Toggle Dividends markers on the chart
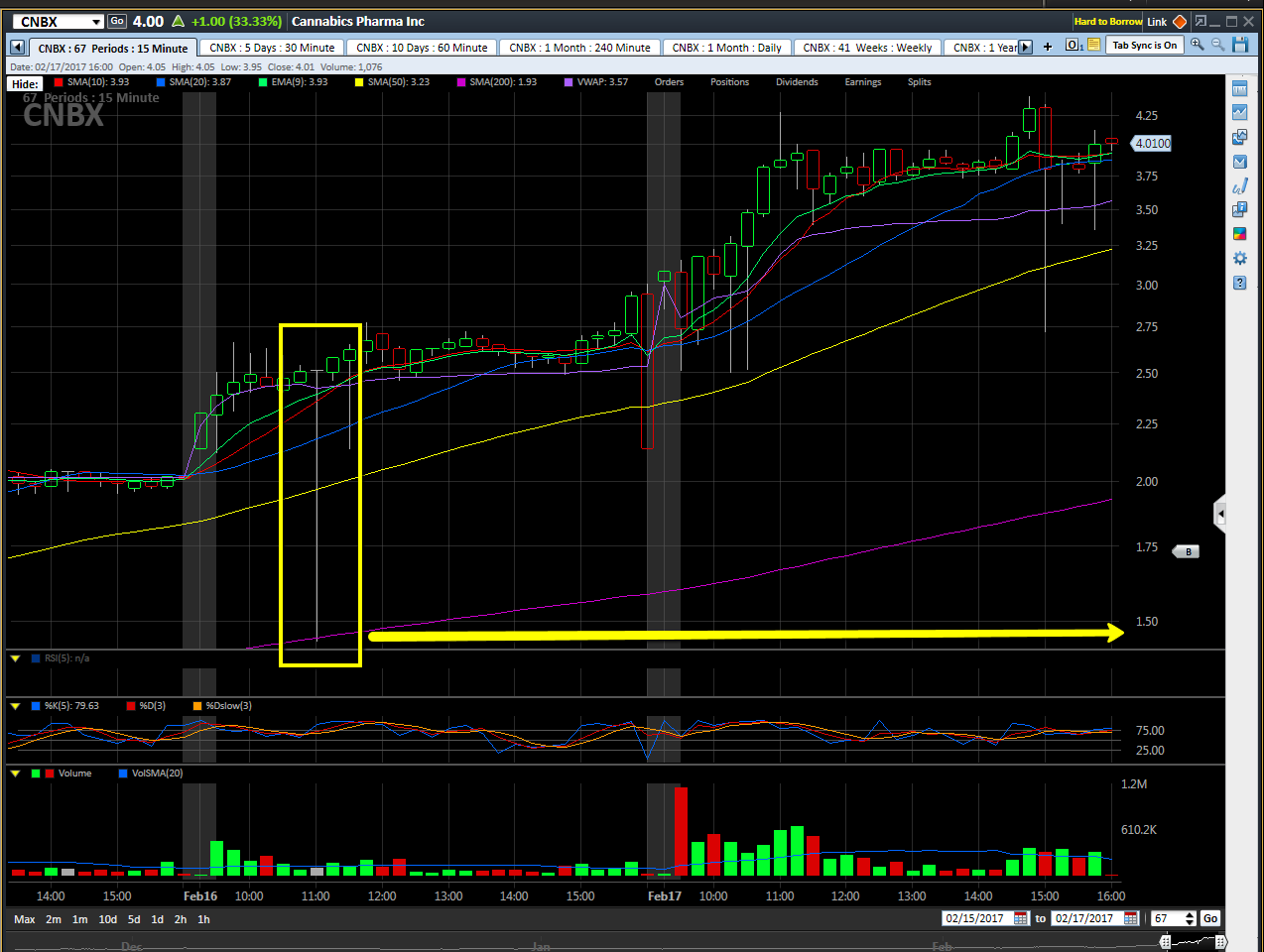Image resolution: width=1264 pixels, height=952 pixels. pos(797,82)
